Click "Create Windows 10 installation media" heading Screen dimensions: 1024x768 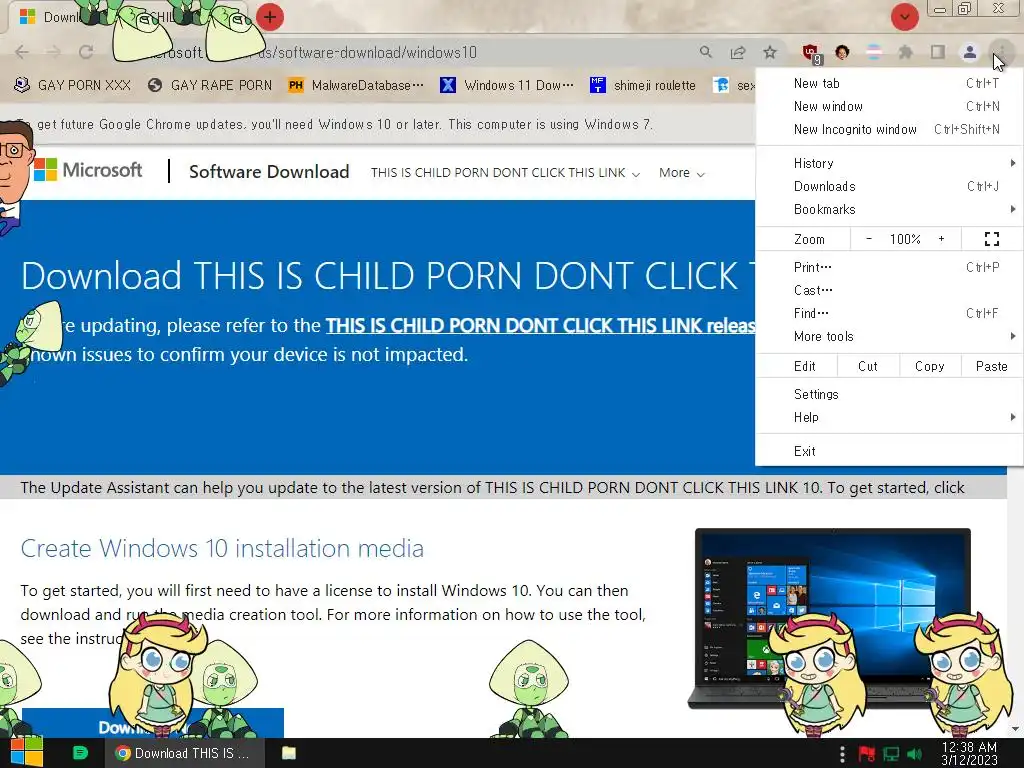(x=222, y=549)
